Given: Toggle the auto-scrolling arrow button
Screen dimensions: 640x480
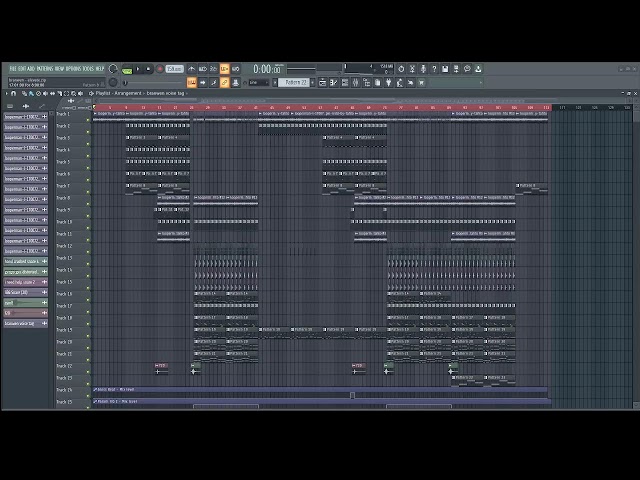Looking at the screenshot, I should (x=203, y=83).
